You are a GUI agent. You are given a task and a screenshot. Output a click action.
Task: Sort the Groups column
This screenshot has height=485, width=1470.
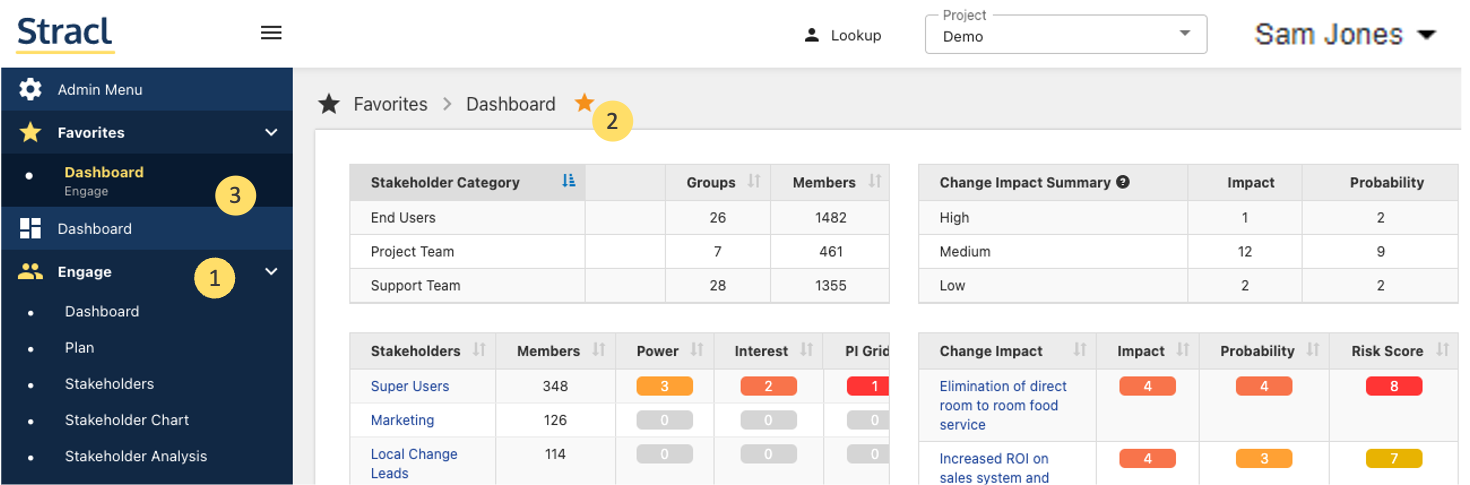click(x=754, y=182)
